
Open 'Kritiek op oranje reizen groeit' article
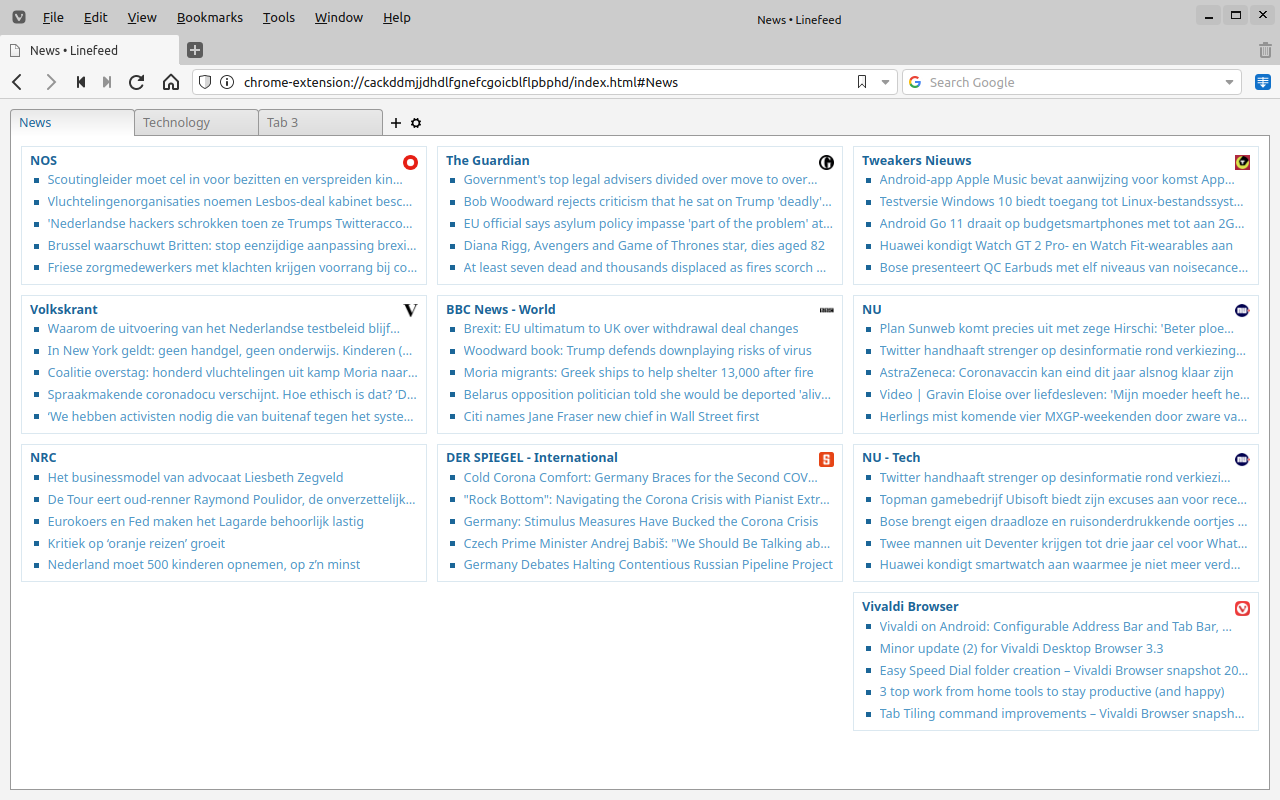click(x=136, y=543)
